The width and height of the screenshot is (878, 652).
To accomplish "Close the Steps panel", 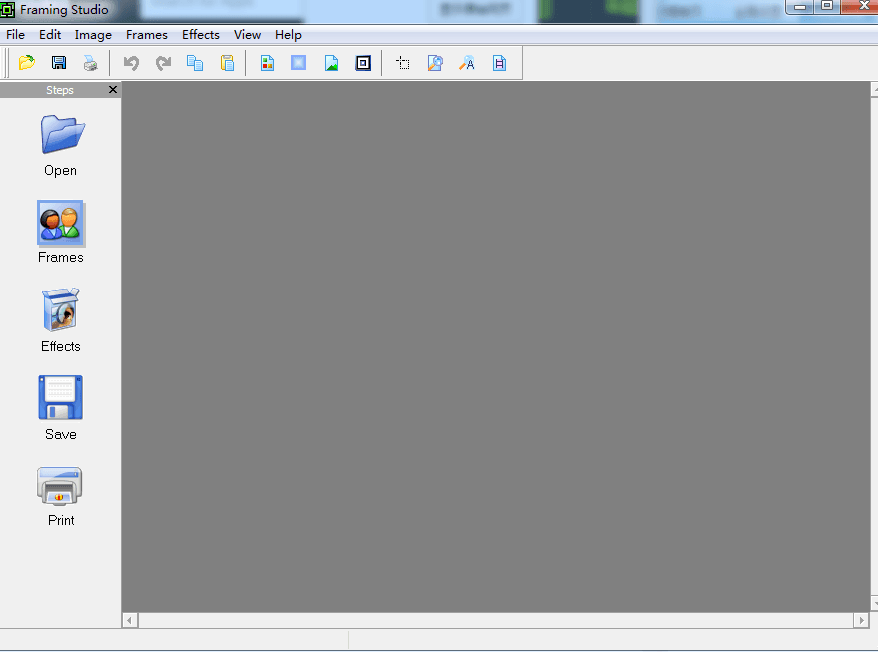I will pyautogui.click(x=112, y=90).
